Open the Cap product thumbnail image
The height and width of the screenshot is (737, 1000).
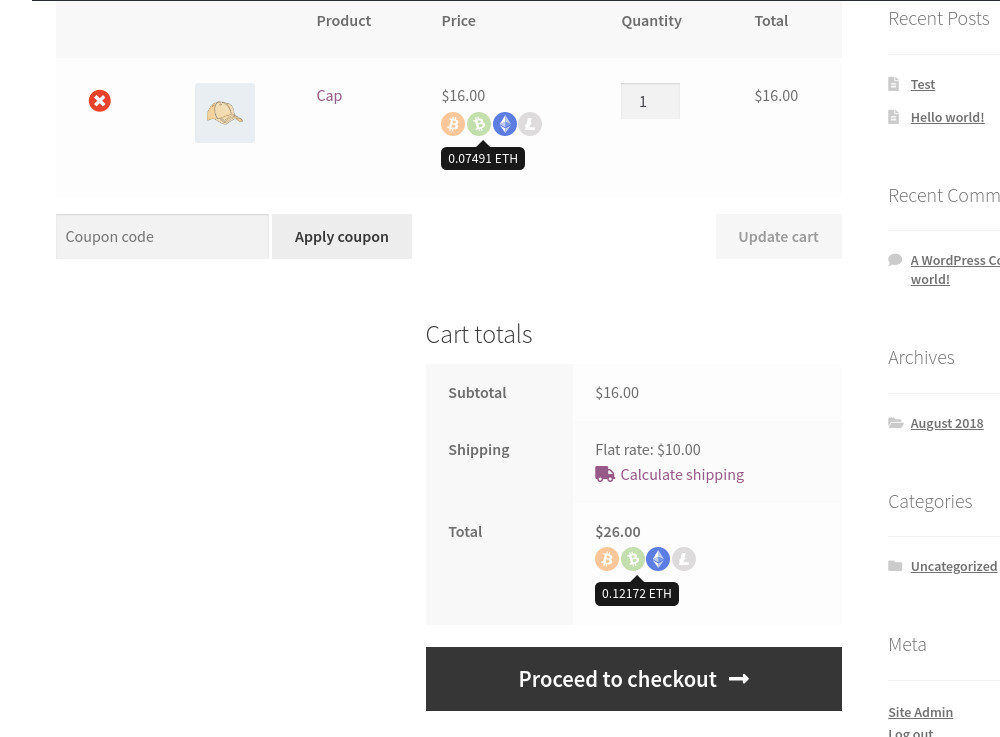tap(225, 113)
